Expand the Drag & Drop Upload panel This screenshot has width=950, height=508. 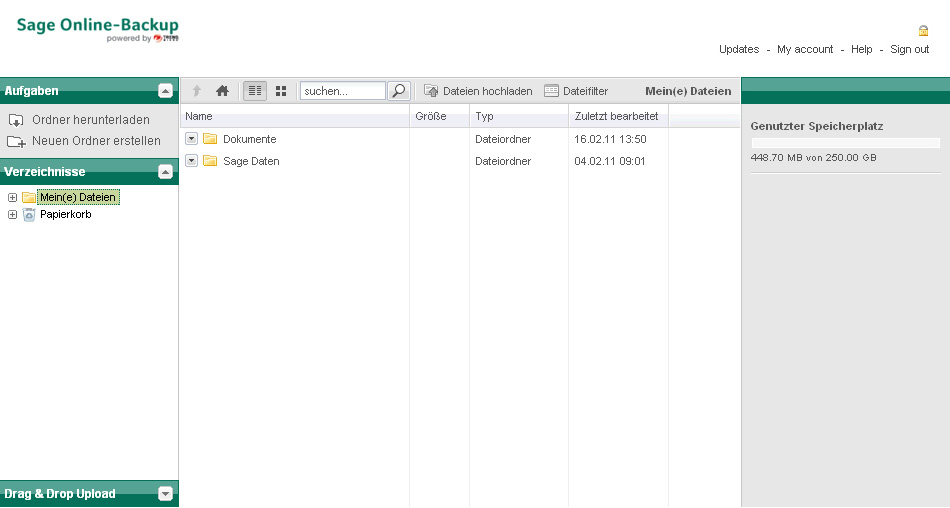coord(165,493)
